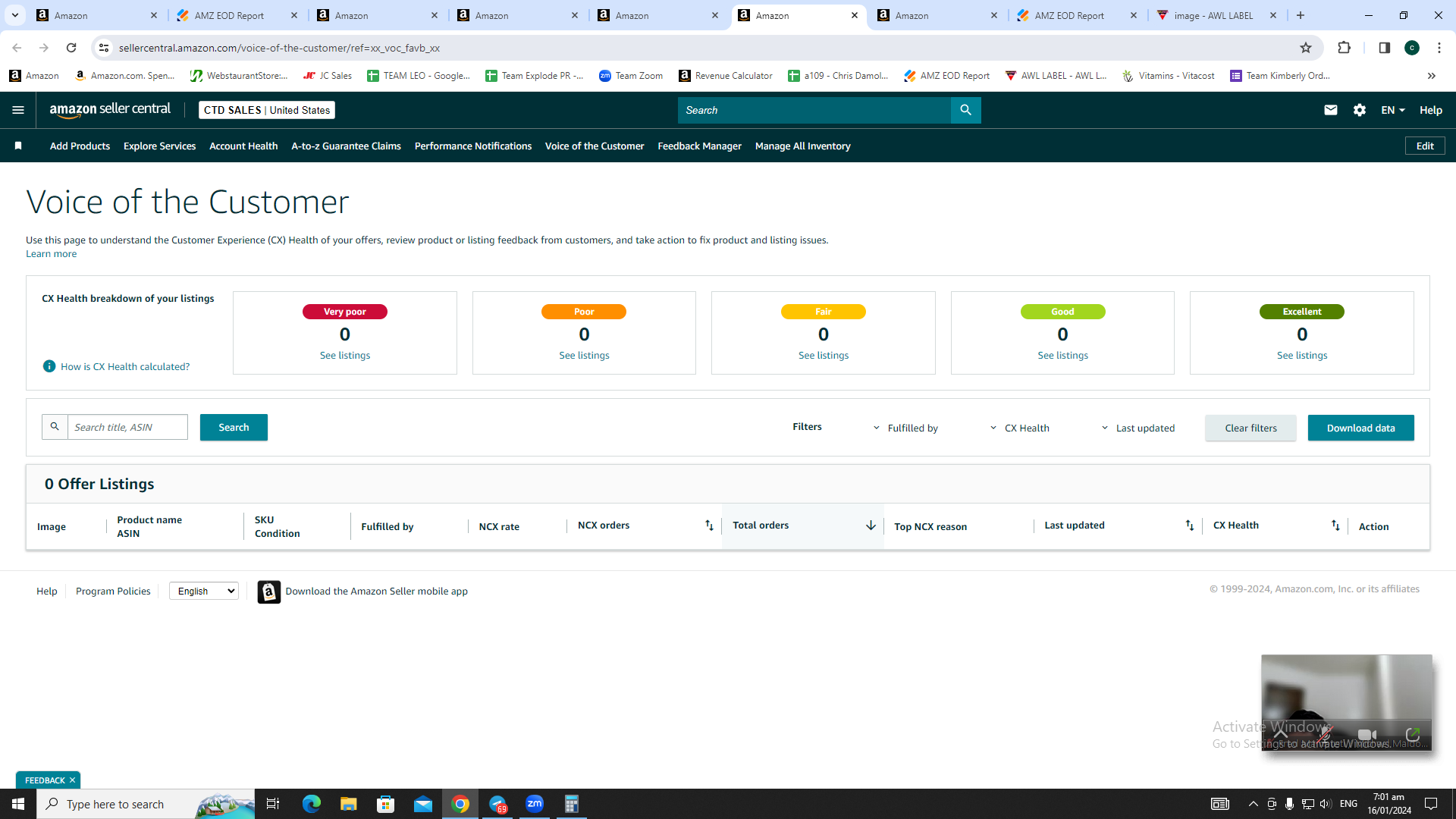Click the info icon beside CX Health calculated

coord(49,366)
